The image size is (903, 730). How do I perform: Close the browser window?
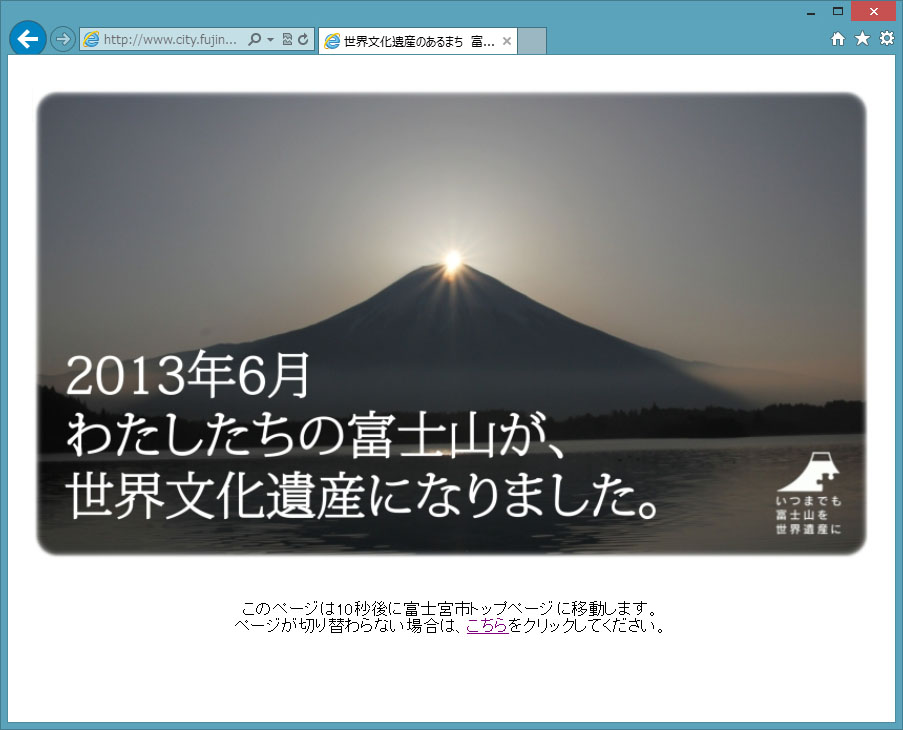click(874, 12)
